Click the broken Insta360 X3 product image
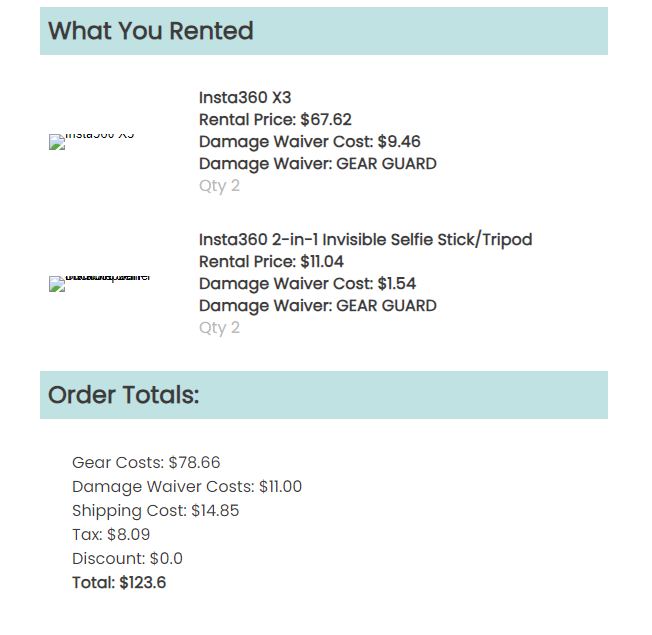The image size is (652, 635). tap(91, 141)
